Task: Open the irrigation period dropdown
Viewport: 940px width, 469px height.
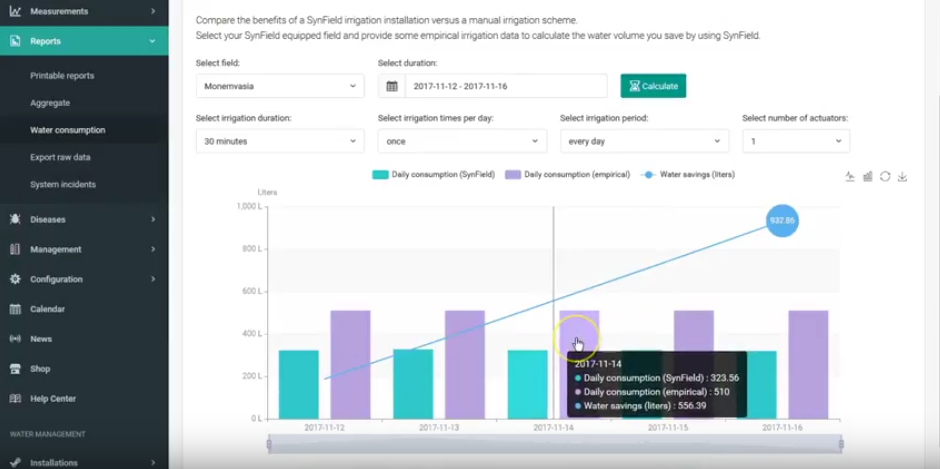Action: coord(643,141)
